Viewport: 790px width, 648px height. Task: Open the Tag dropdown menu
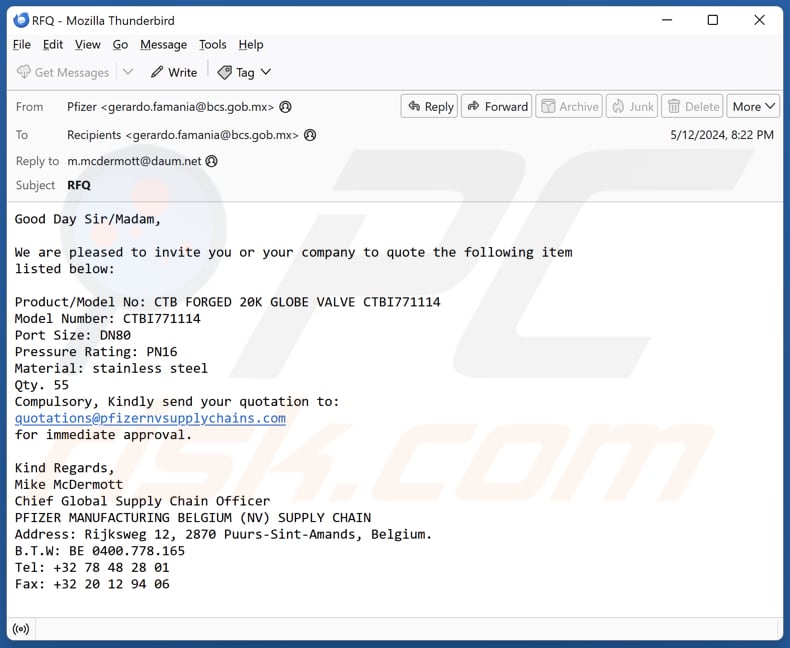point(245,72)
